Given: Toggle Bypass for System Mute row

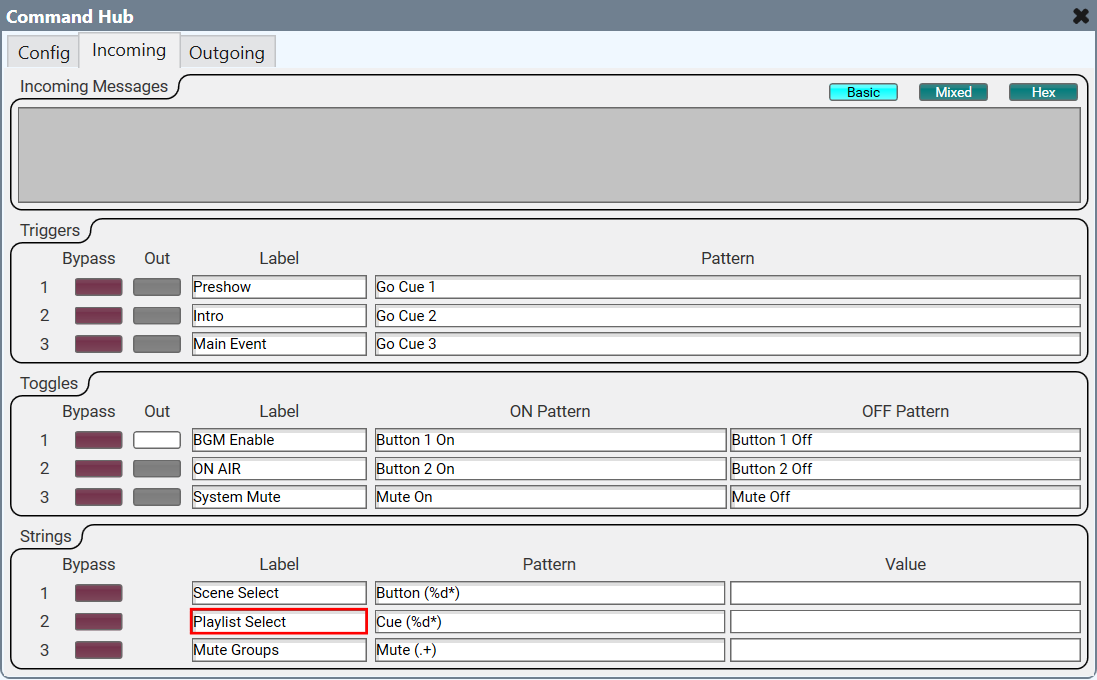Looking at the screenshot, I should pyautogui.click(x=98, y=497).
